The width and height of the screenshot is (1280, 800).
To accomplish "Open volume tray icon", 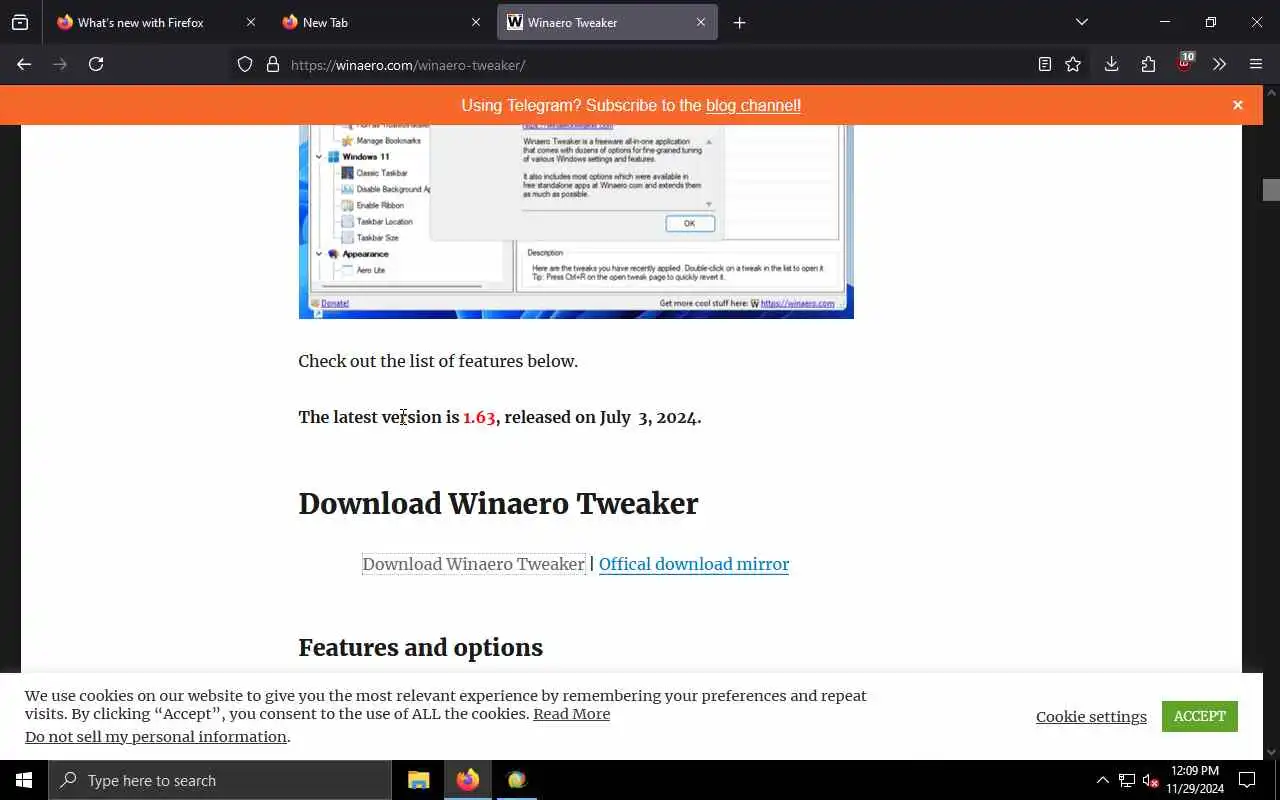I will (x=1150, y=780).
